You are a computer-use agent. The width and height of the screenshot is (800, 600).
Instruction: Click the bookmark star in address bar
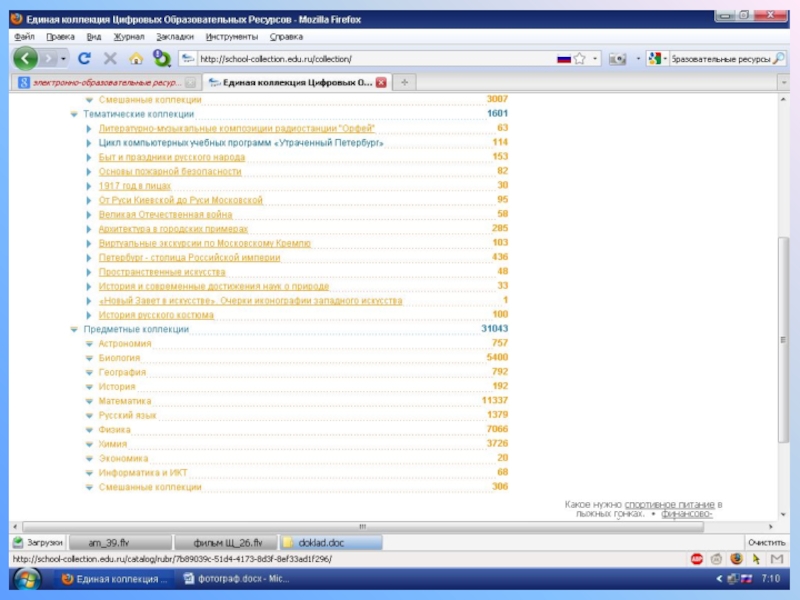(x=580, y=59)
